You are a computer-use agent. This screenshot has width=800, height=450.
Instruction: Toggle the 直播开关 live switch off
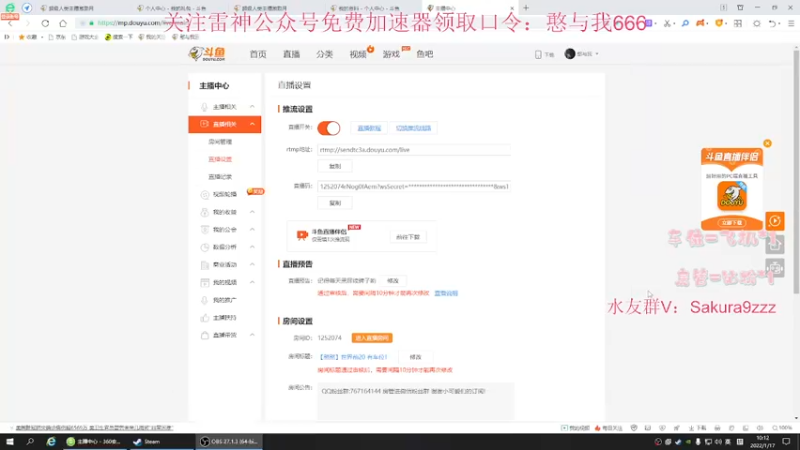329,128
